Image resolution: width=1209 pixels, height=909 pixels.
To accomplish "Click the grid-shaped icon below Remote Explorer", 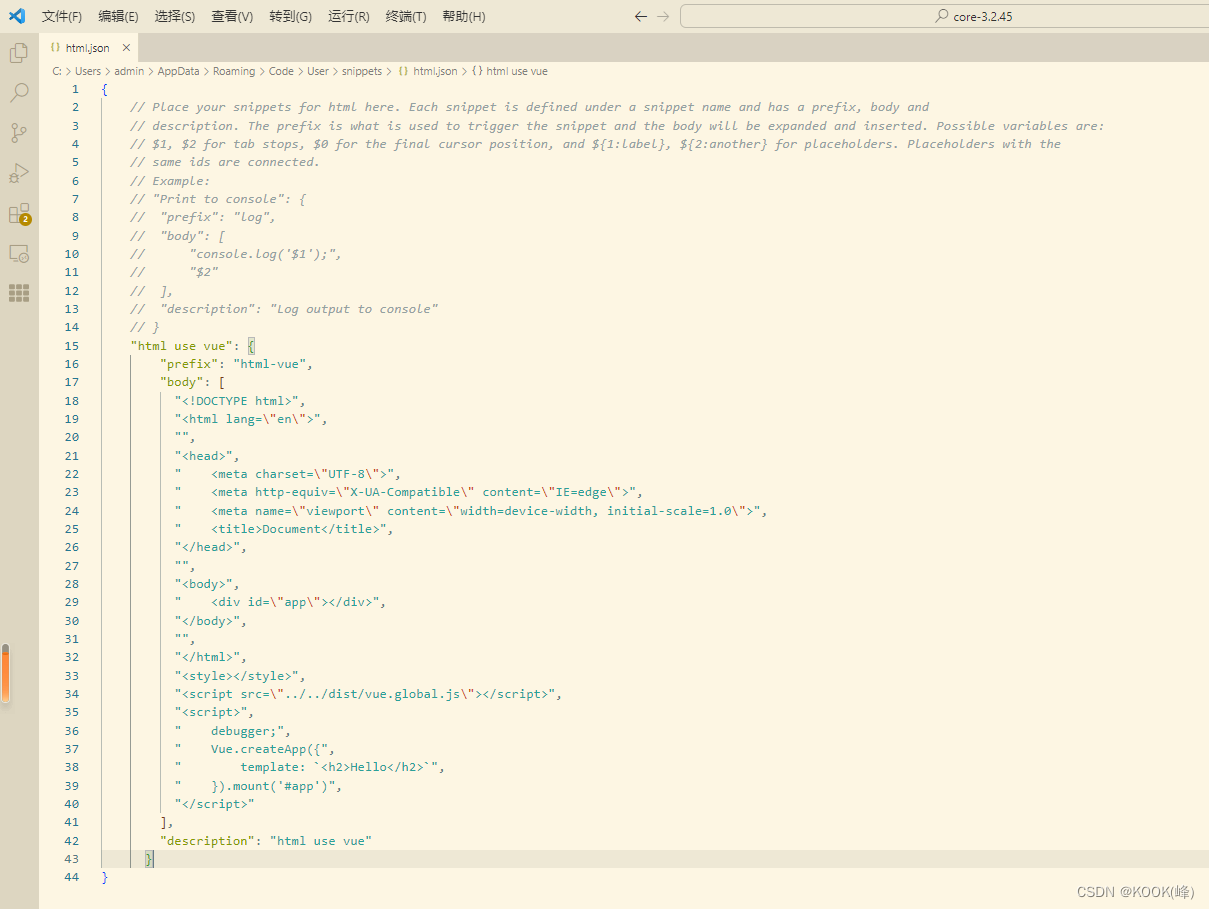I will click(x=18, y=292).
